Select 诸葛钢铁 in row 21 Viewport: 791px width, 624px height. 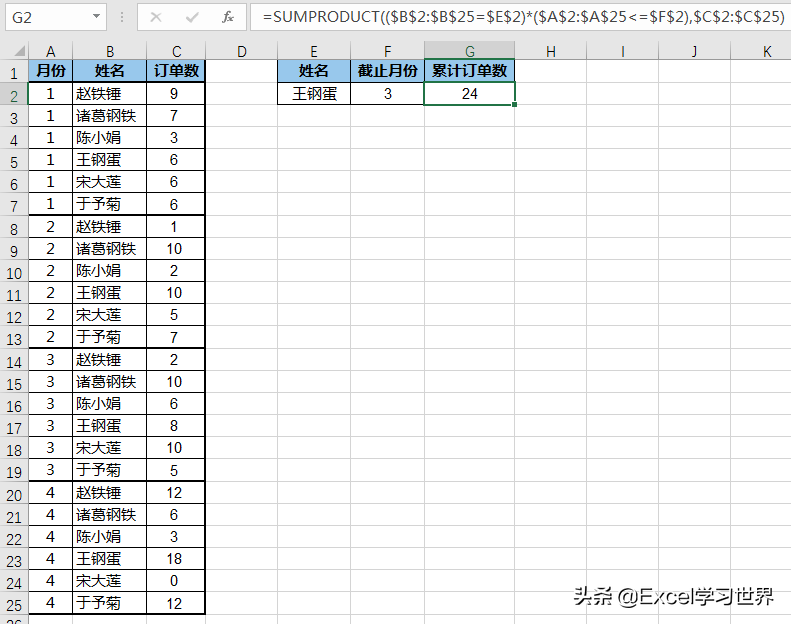[109, 515]
